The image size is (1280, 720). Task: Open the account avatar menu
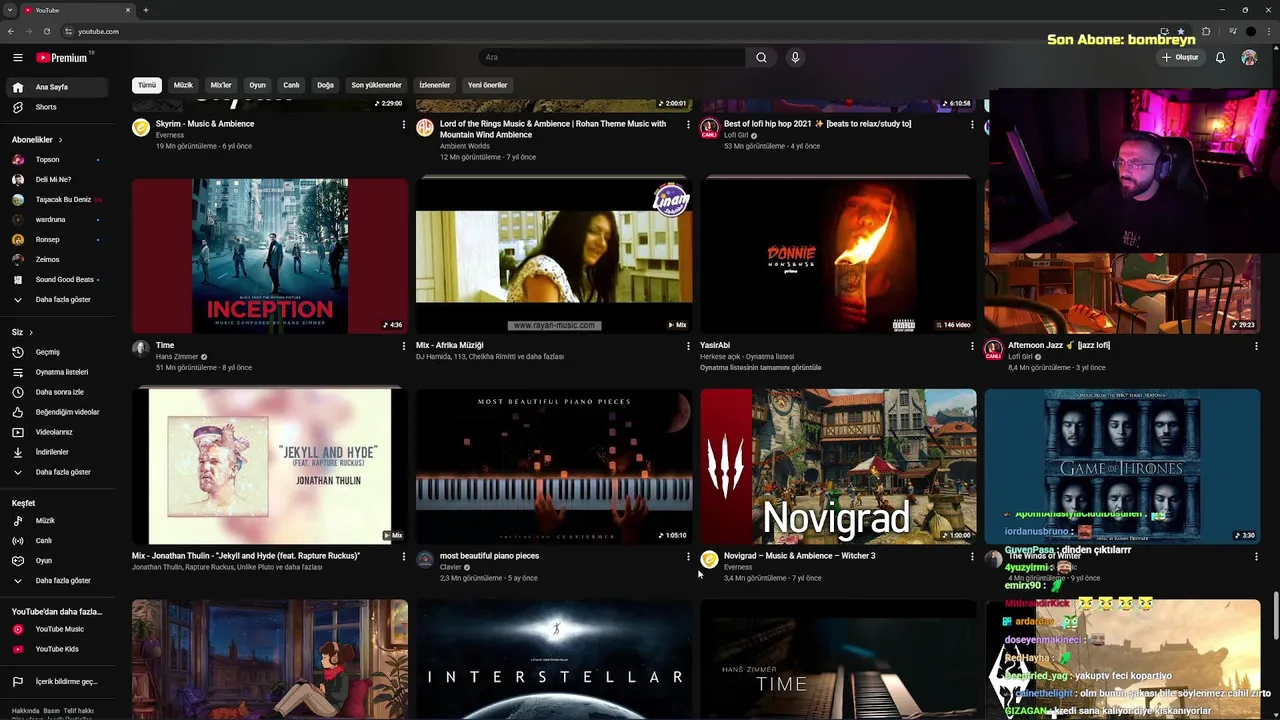tap(1249, 58)
